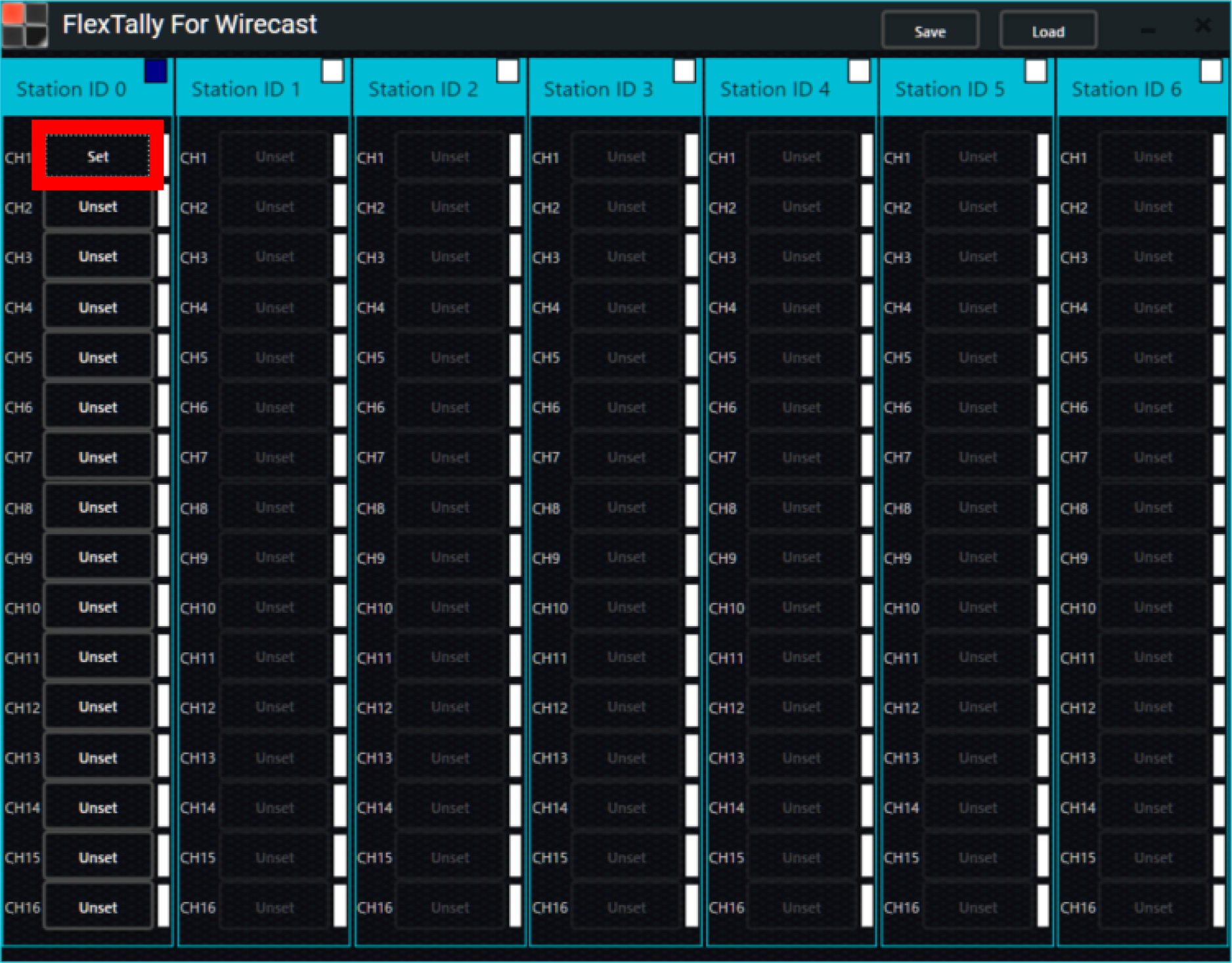Viewport: 1232px width, 963px height.
Task: Click the blue swatch above Station ID 0
Action: click(156, 71)
